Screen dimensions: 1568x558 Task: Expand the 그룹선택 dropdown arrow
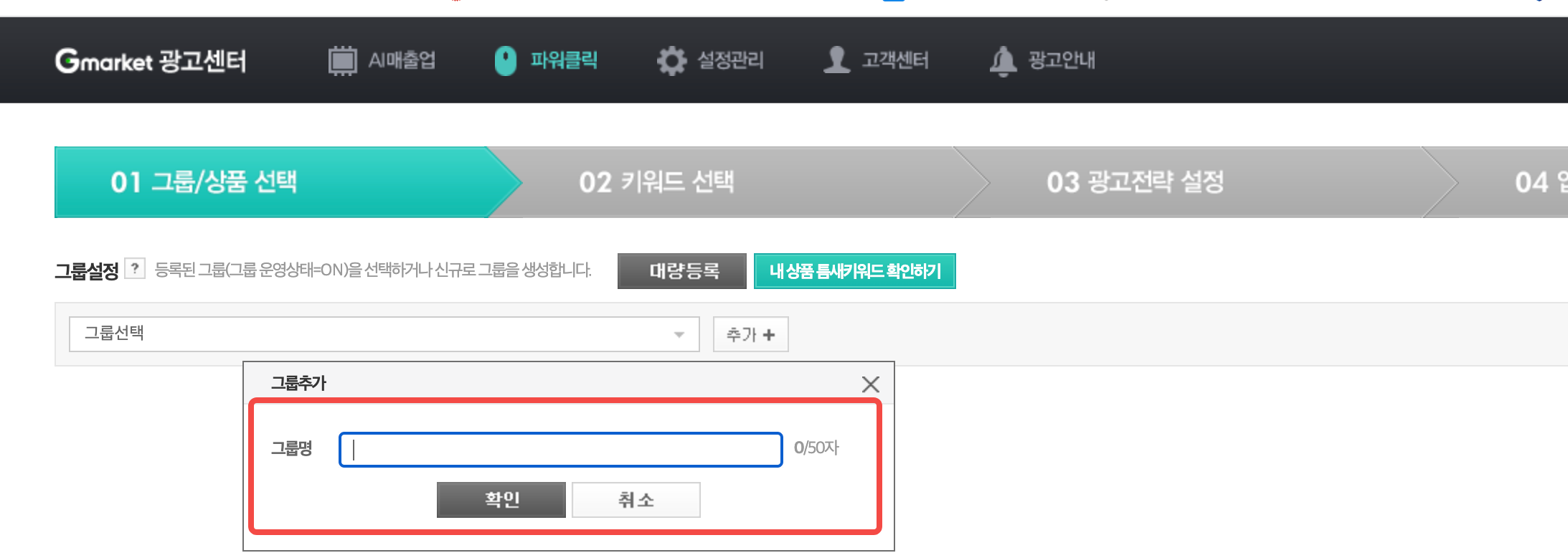tap(679, 334)
